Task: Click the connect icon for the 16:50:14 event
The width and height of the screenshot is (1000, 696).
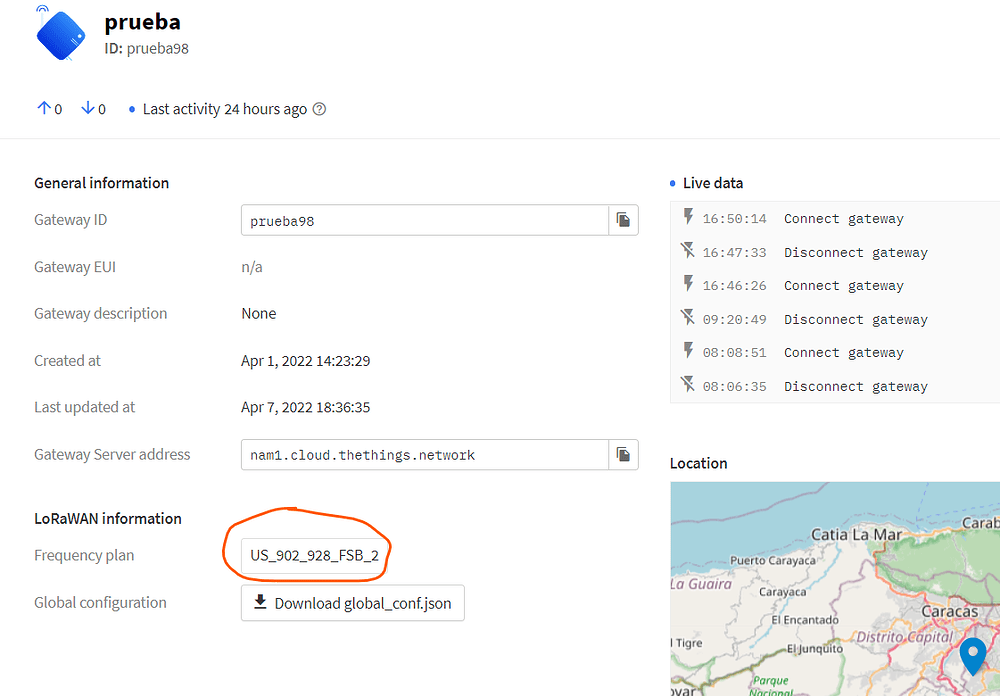Action: [687, 217]
